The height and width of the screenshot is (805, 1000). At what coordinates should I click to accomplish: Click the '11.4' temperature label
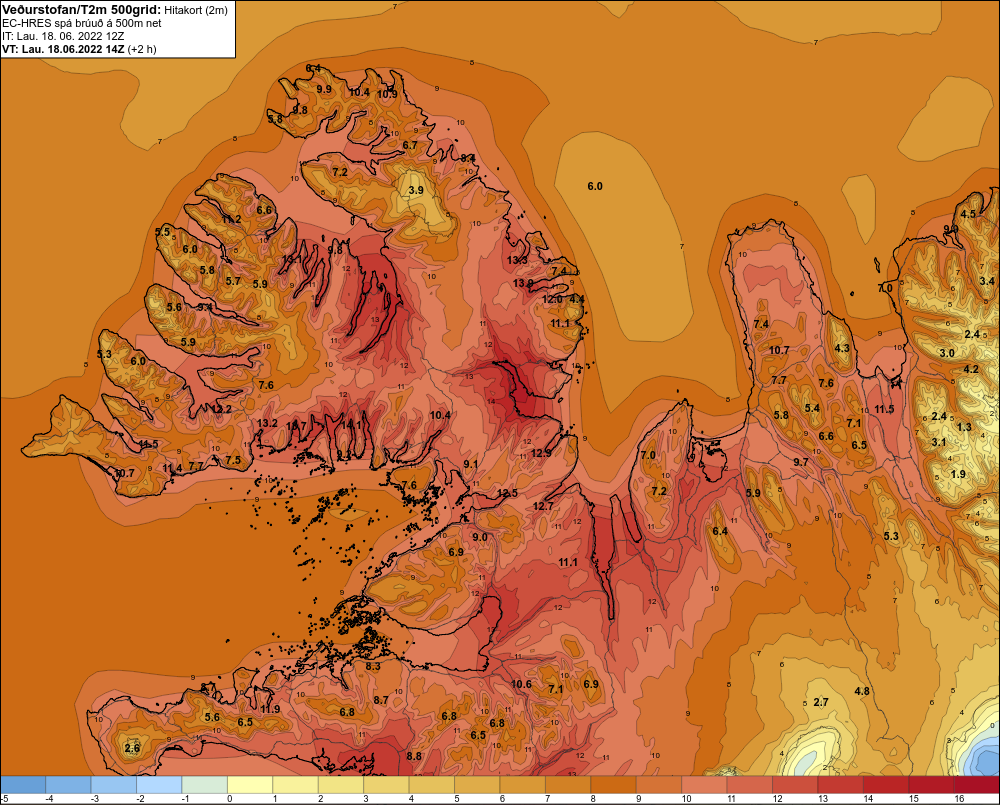(x=172, y=468)
